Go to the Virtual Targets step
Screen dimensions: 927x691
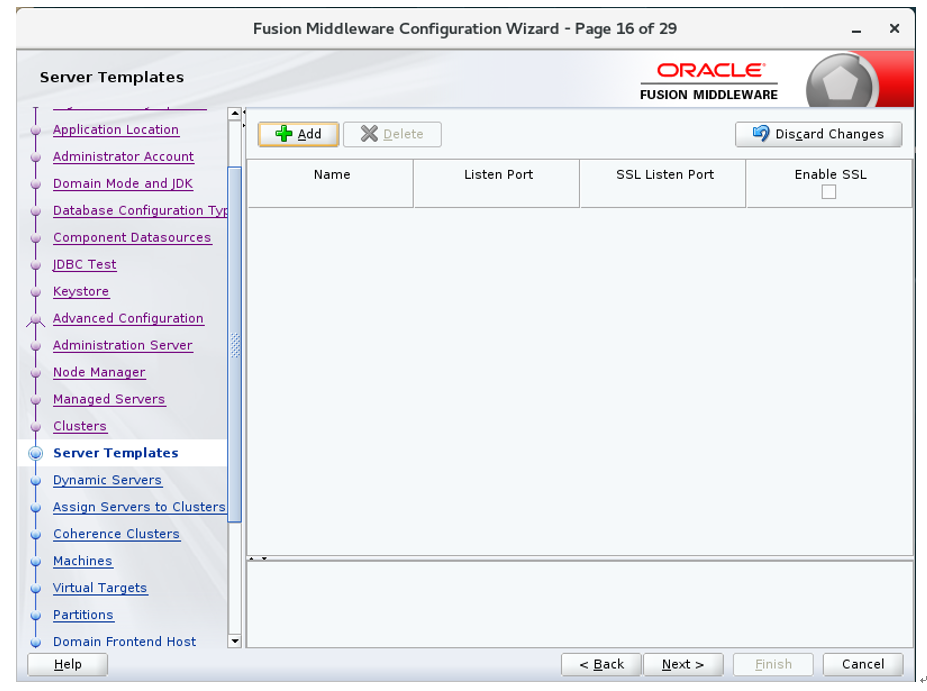tap(100, 588)
